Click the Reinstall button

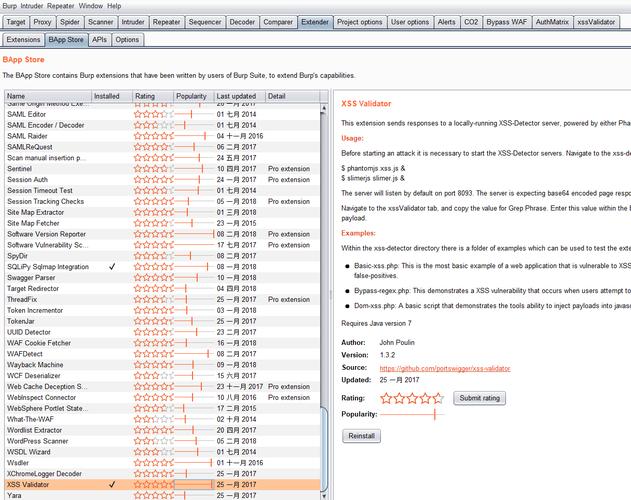[x=361, y=436]
